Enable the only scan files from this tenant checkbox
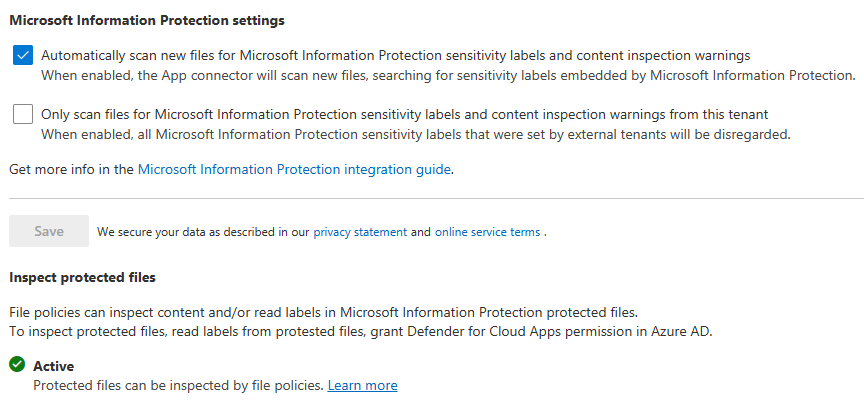 point(23,115)
